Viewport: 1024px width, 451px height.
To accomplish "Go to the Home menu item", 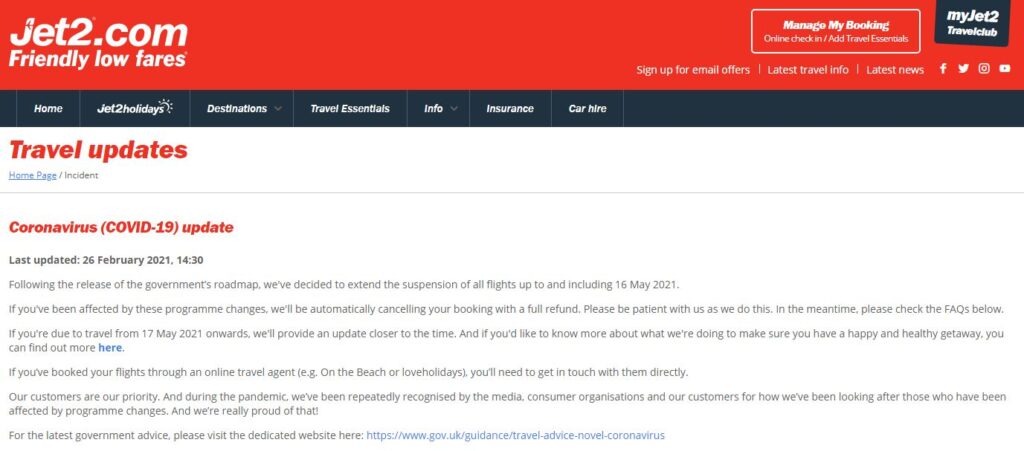I will pos(48,109).
